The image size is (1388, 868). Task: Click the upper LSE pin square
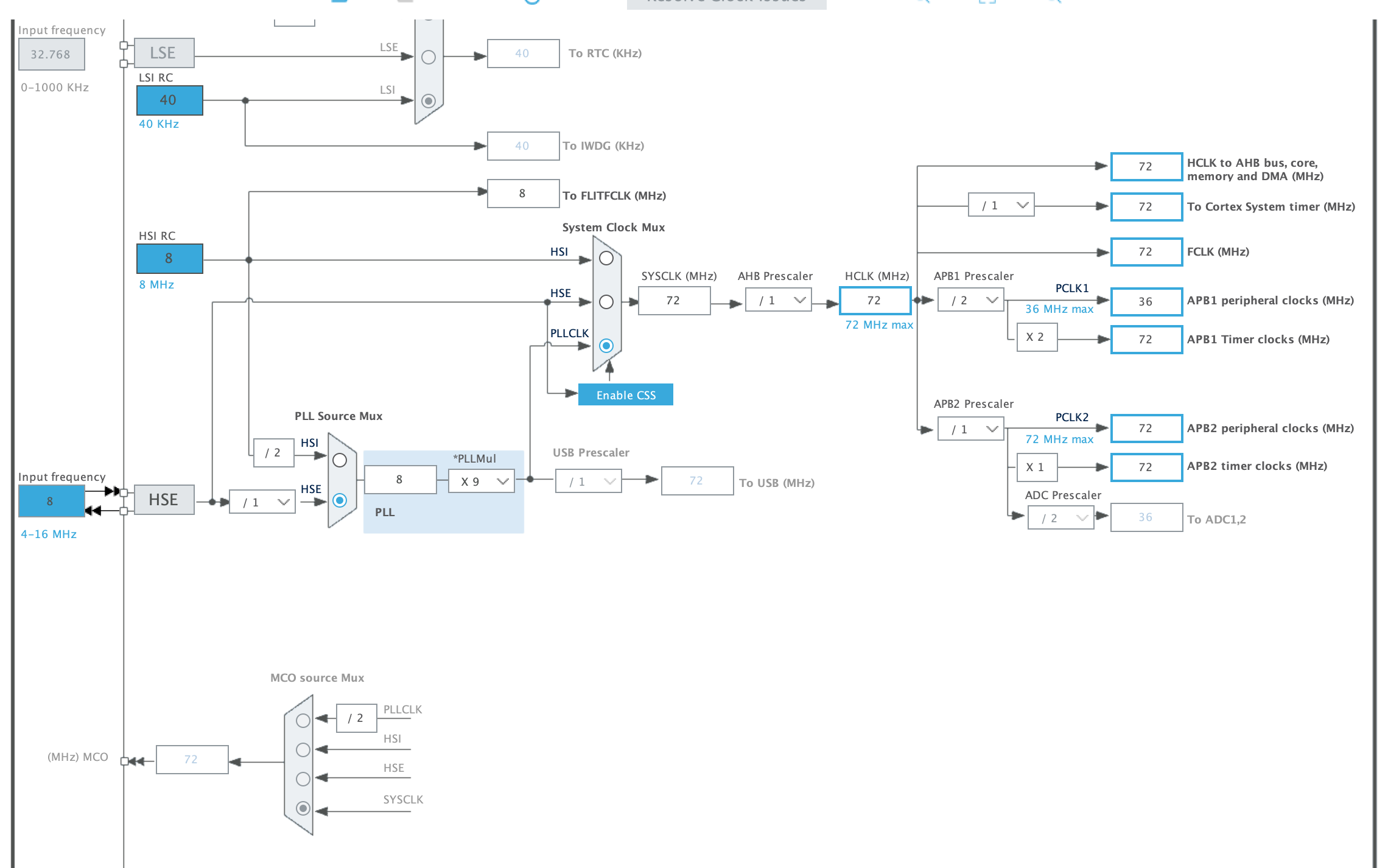(x=124, y=46)
